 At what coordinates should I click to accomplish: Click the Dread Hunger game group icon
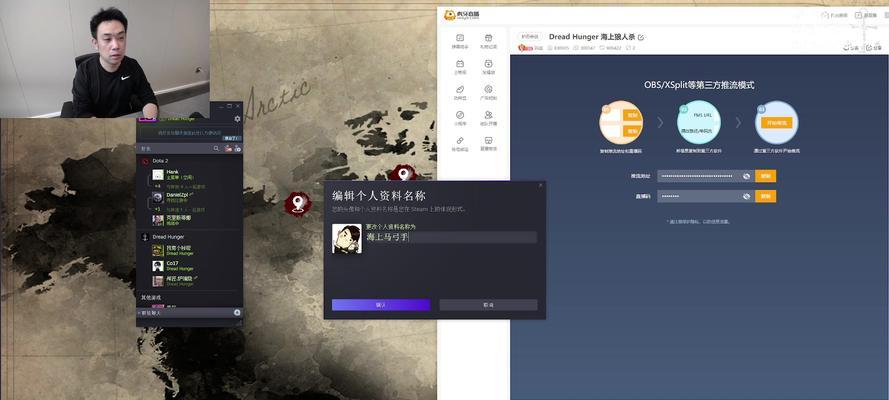tap(144, 236)
